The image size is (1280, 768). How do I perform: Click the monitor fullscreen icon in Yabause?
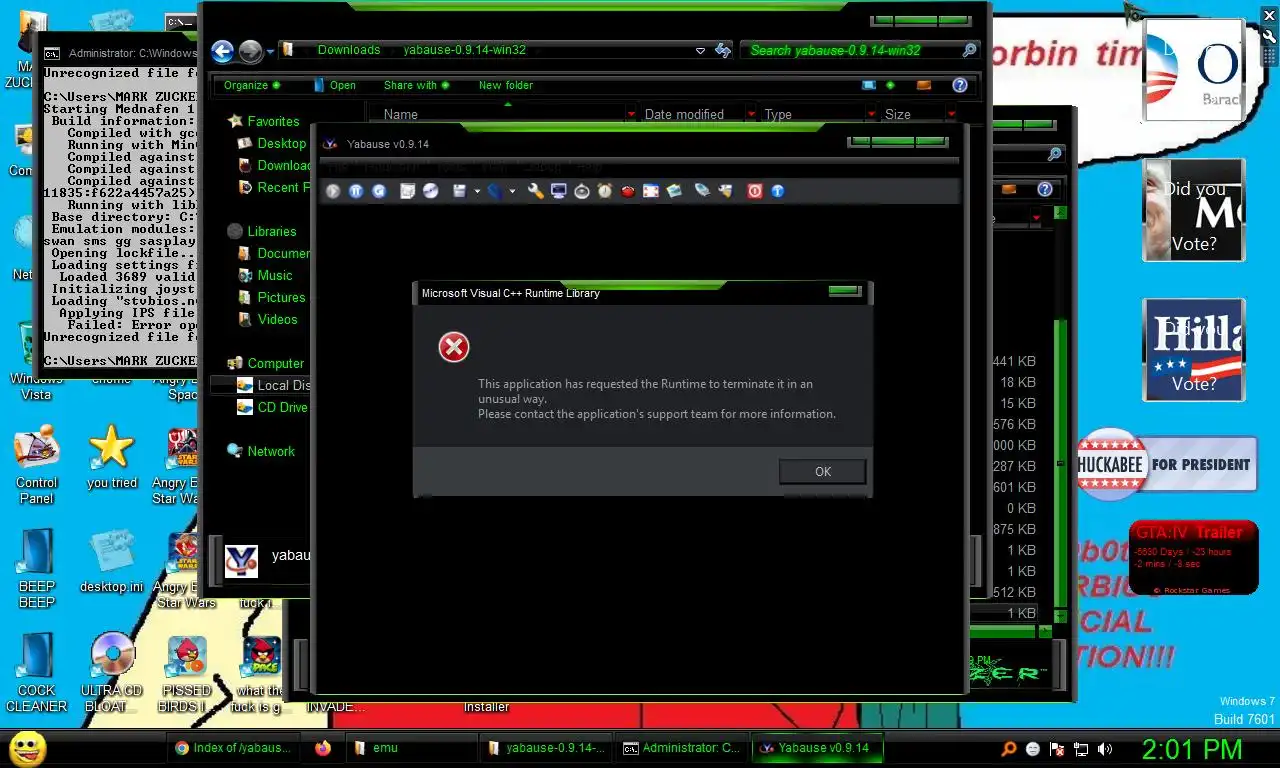558,191
